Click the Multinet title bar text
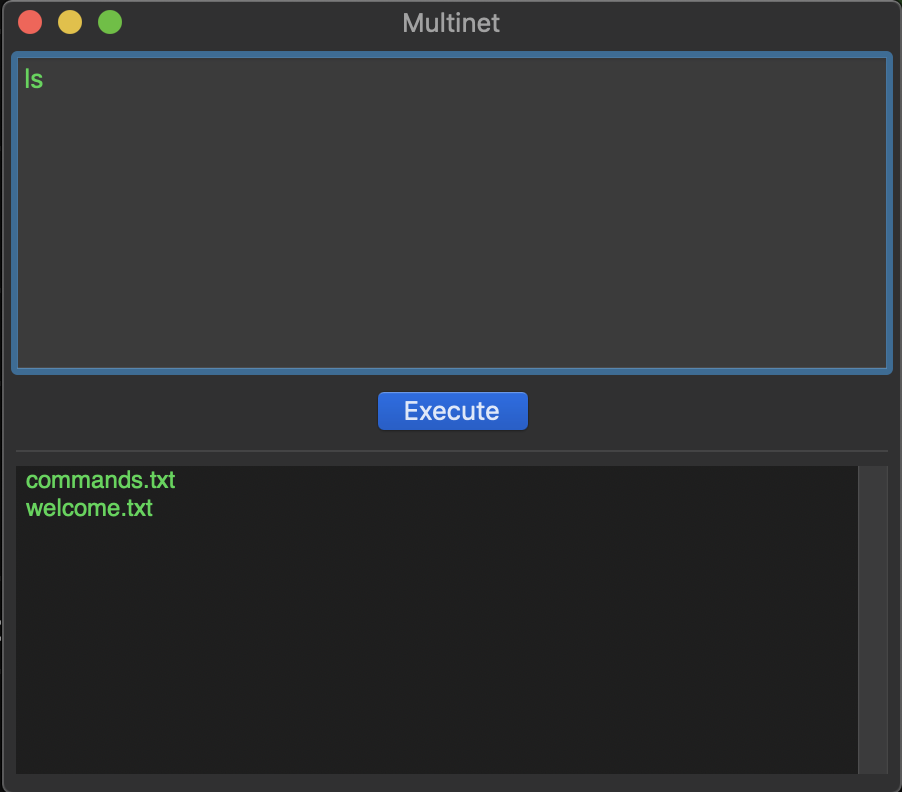This screenshot has width=902, height=792. pyautogui.click(x=451, y=22)
